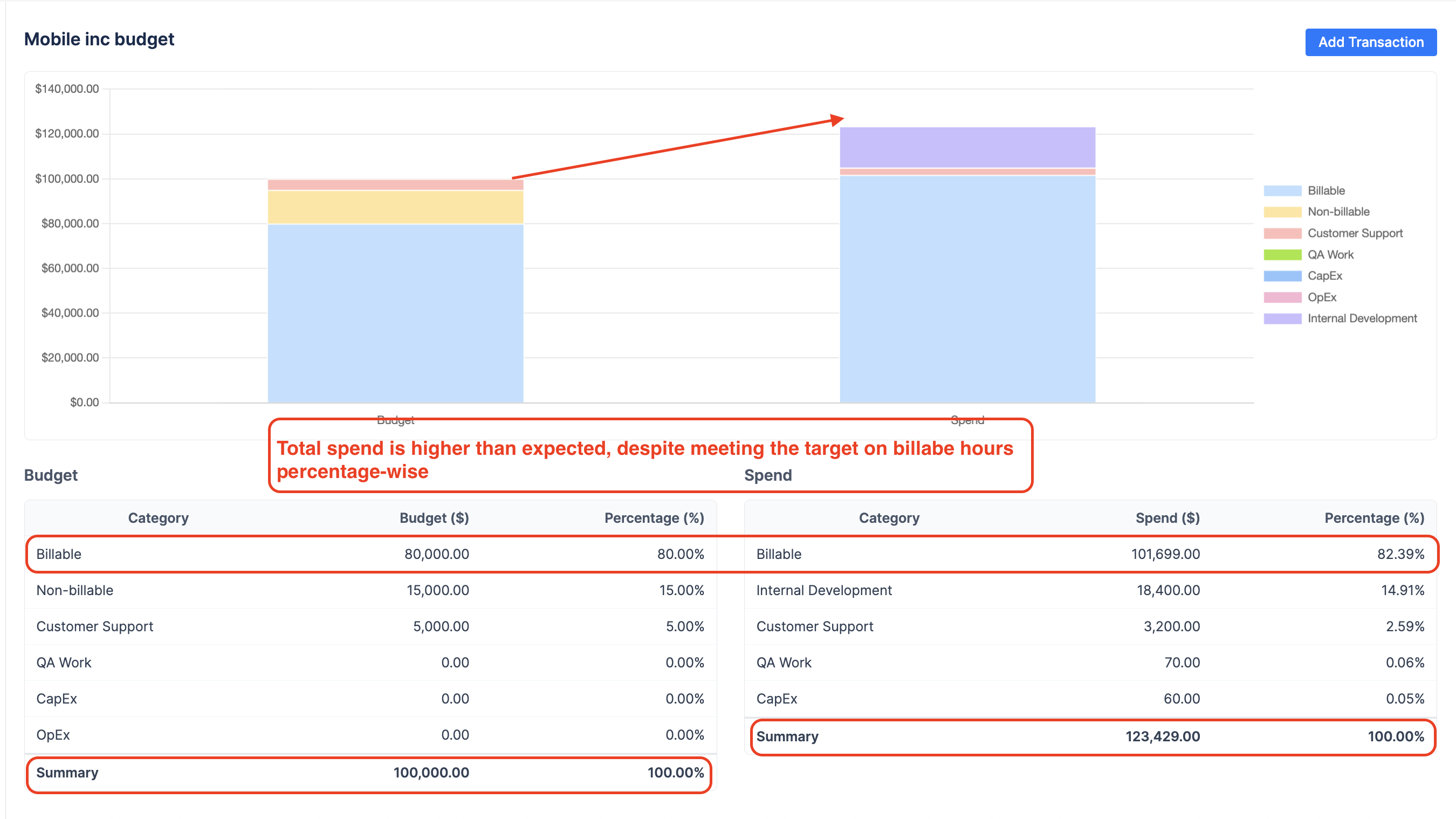
Task: Select the Billable row label in the Budget table
Action: click(x=59, y=554)
